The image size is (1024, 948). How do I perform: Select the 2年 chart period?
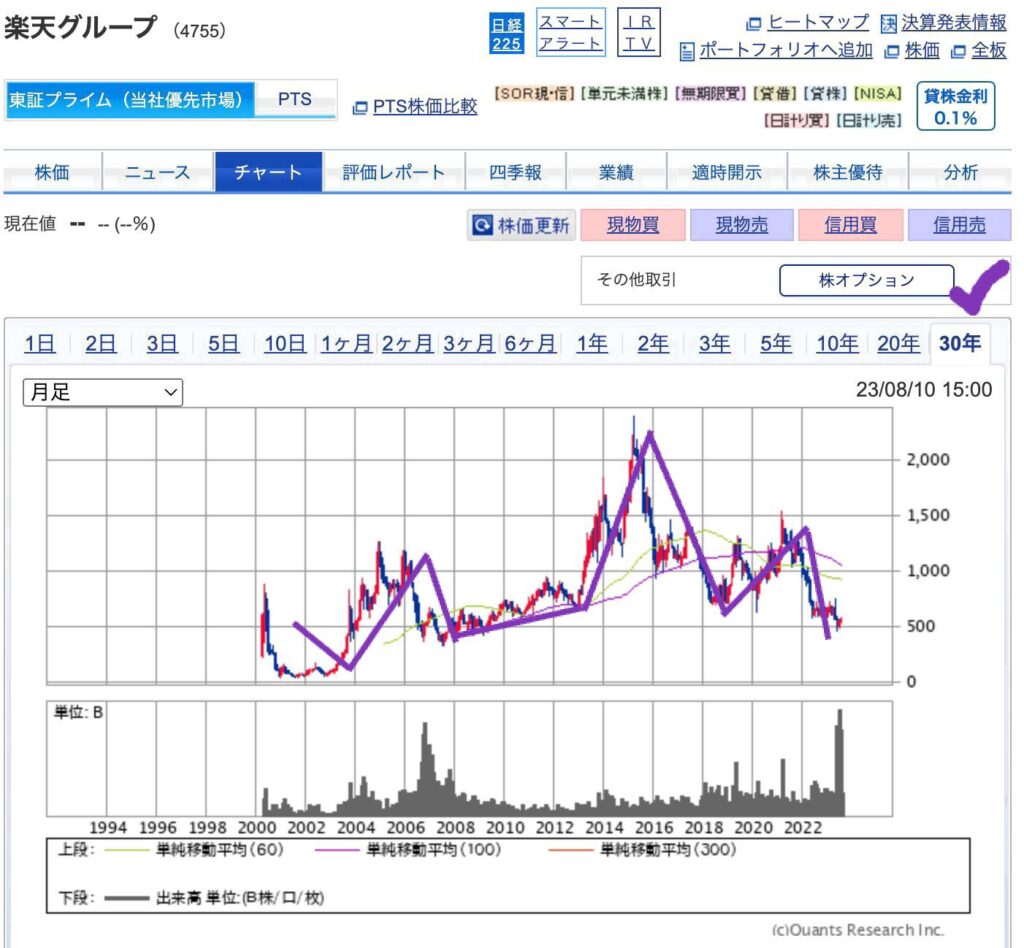click(653, 343)
